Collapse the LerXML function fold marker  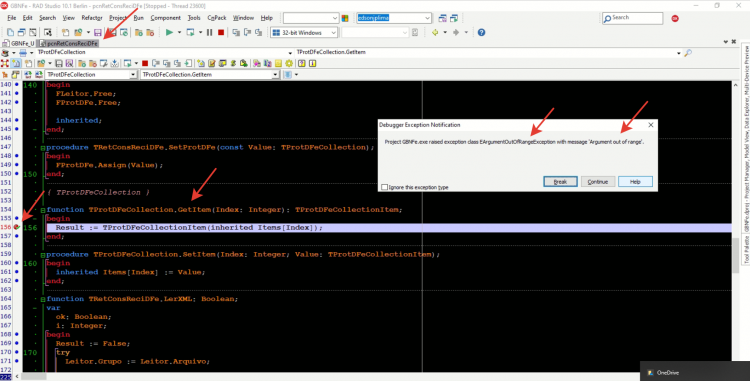(x=43, y=299)
